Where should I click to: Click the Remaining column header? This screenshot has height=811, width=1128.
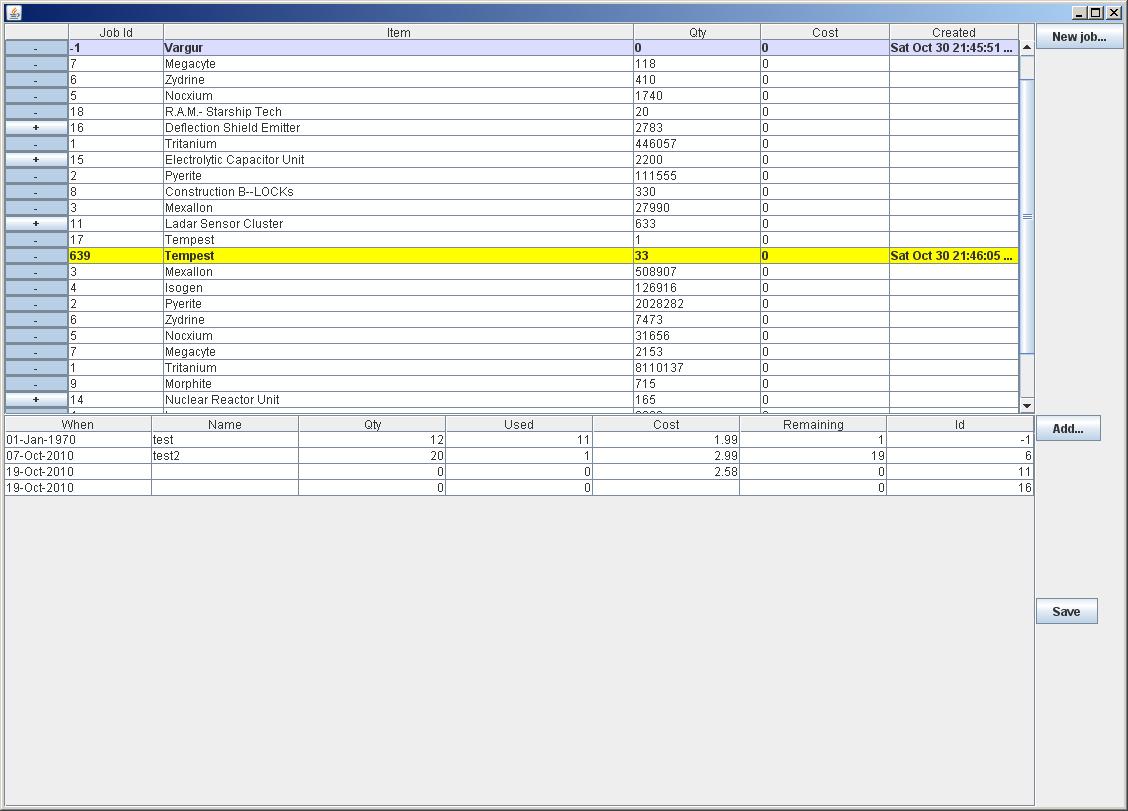coord(813,424)
